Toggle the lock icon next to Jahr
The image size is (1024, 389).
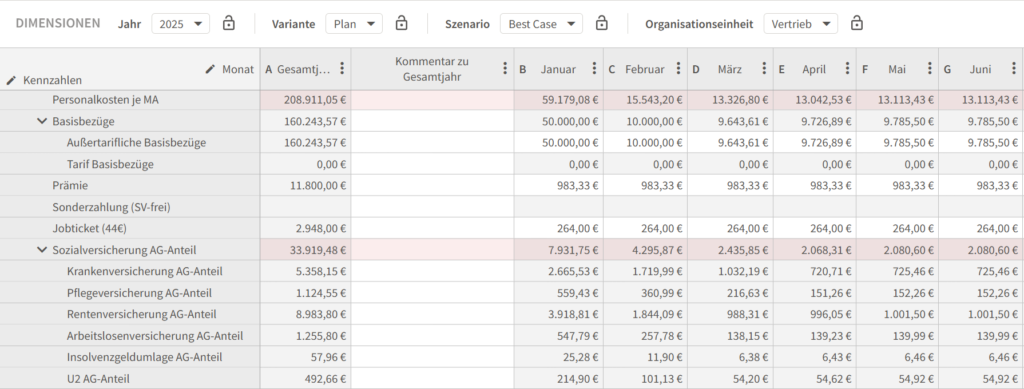[x=229, y=23]
